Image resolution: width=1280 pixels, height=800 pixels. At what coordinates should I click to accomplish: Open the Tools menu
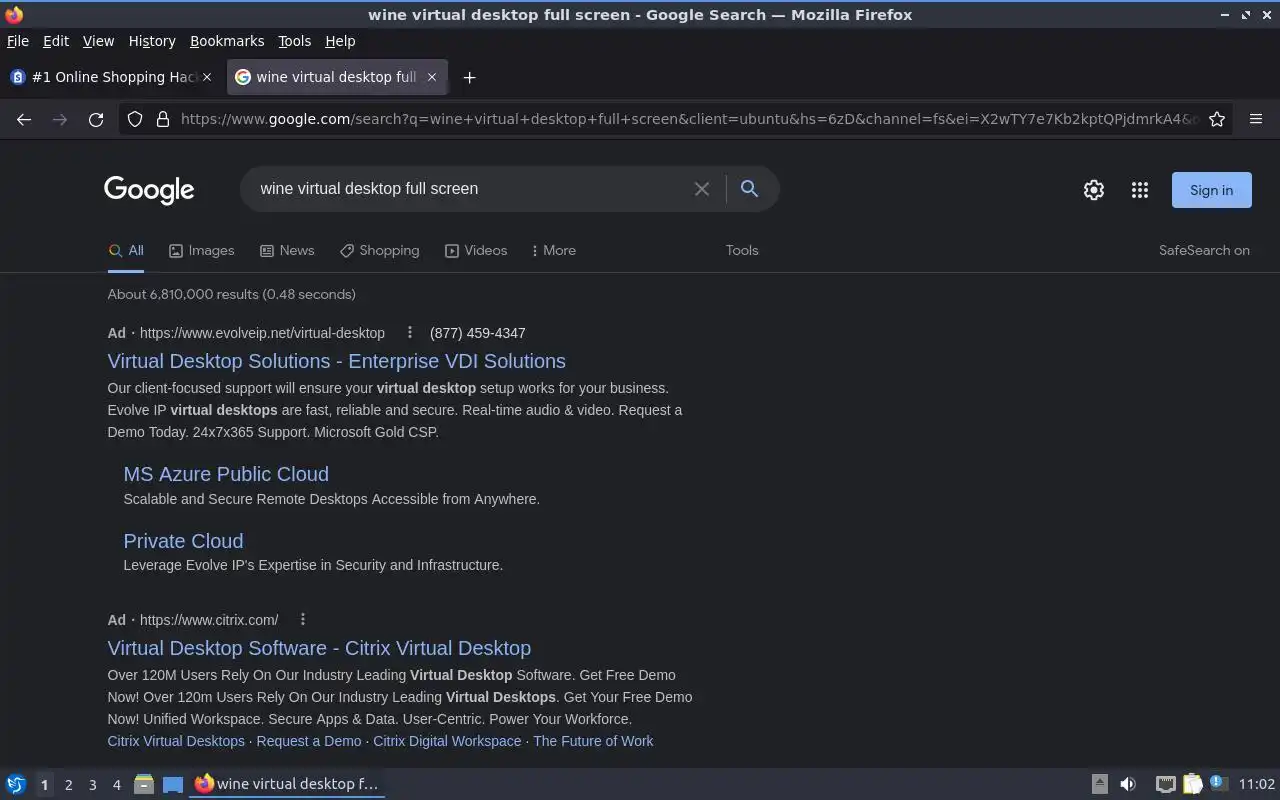coord(294,41)
